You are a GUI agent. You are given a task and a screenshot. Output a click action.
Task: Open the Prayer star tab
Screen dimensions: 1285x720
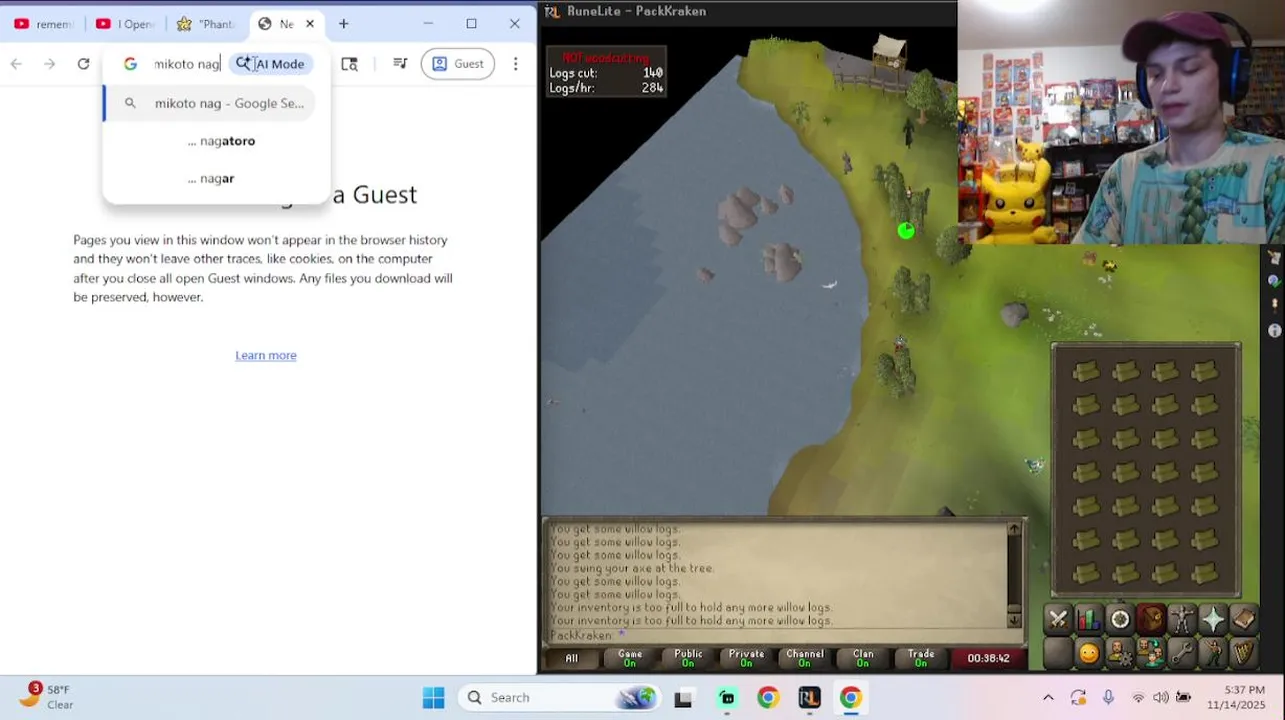pos(1213,620)
